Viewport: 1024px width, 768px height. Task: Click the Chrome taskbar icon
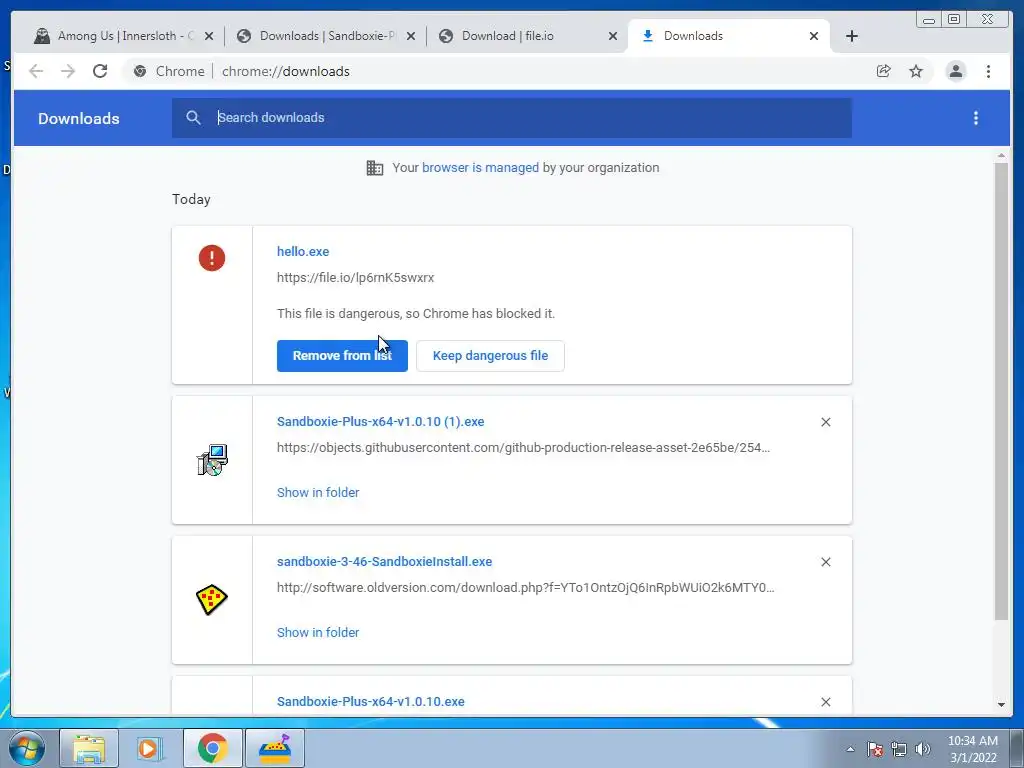212,748
